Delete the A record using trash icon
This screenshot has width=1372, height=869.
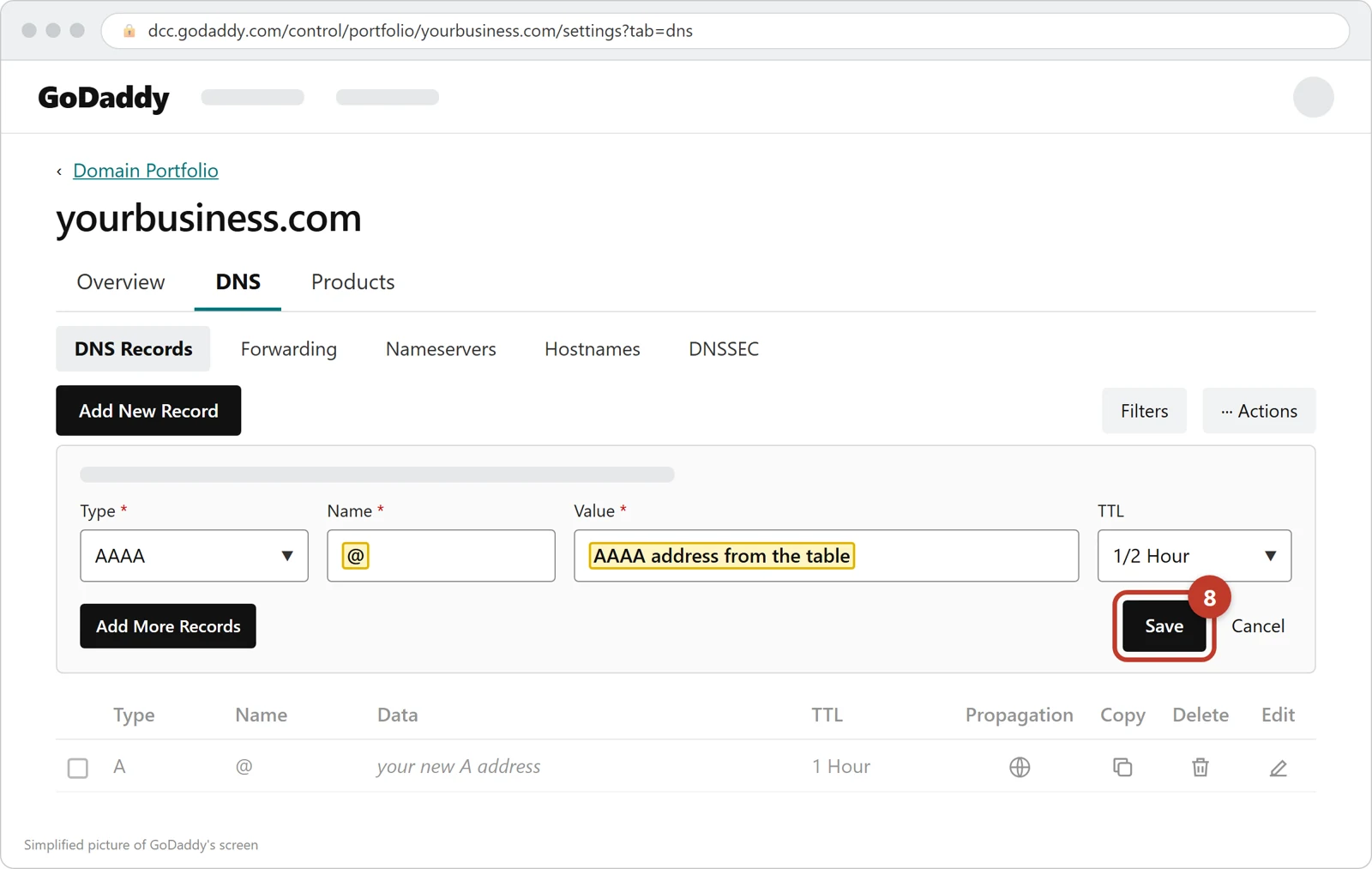coord(1200,767)
